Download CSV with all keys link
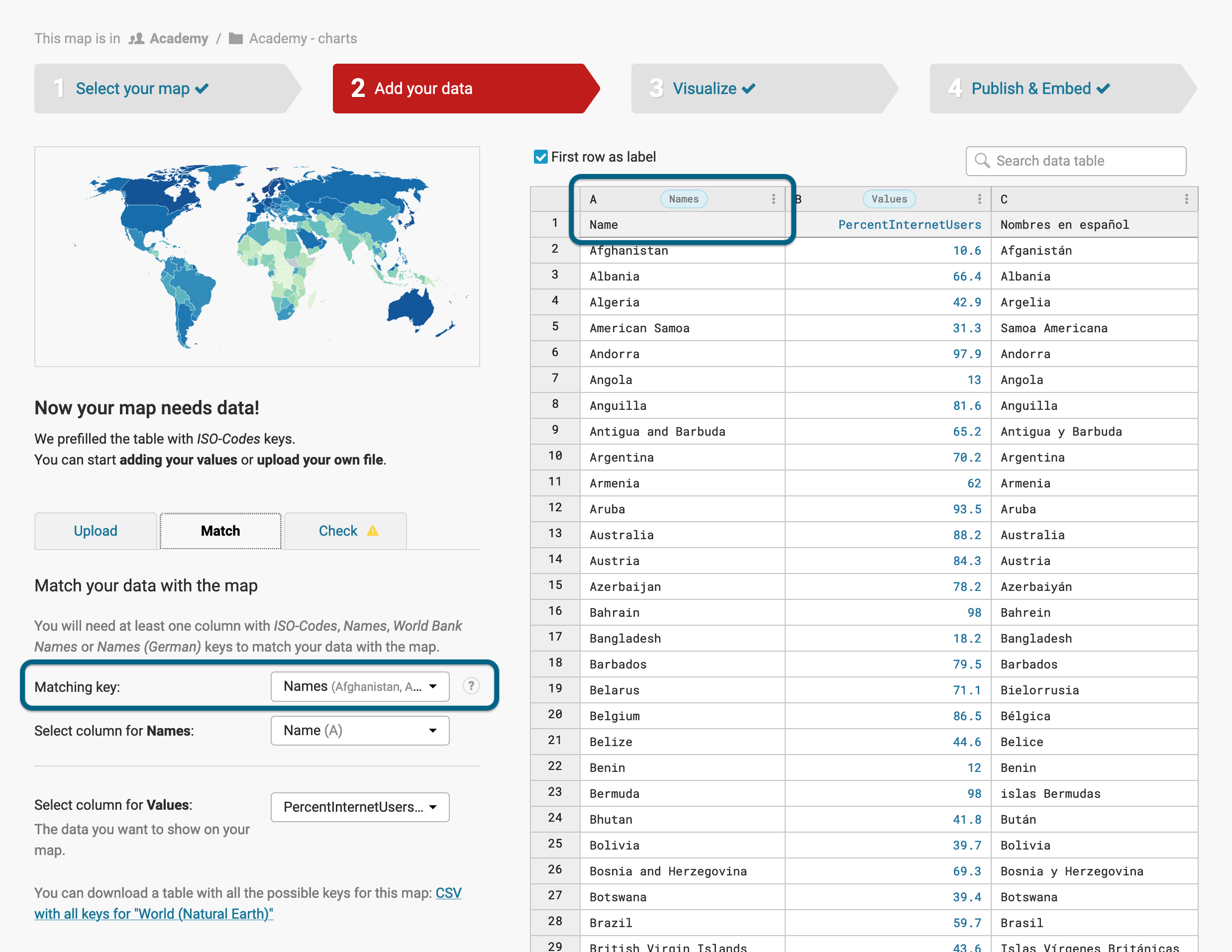This screenshot has height=952, width=1232. [x=153, y=914]
